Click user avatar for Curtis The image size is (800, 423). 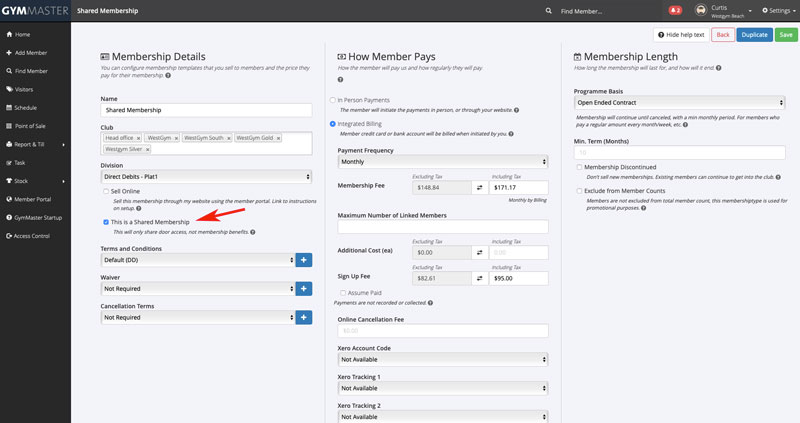coord(701,11)
